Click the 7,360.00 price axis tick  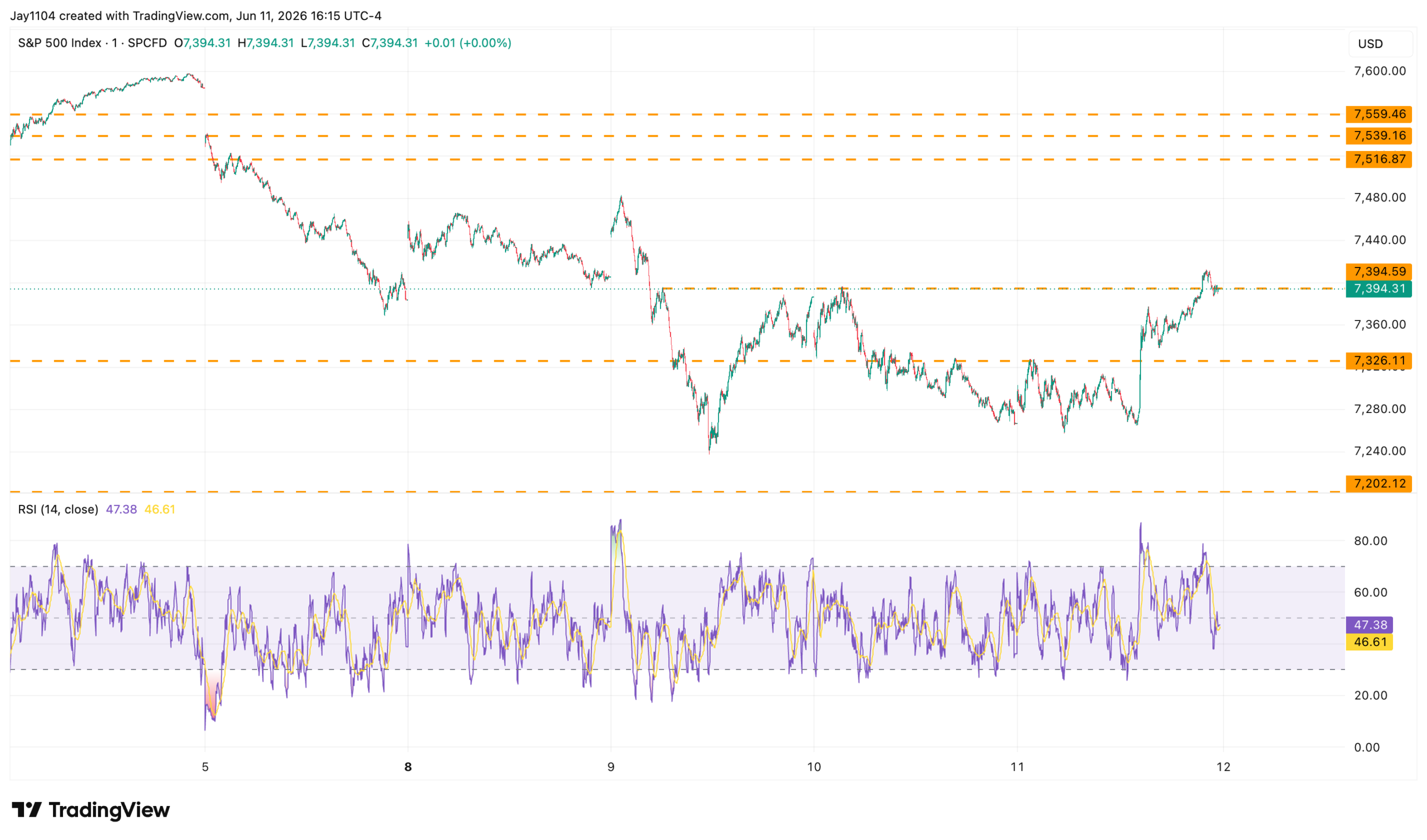click(1380, 324)
